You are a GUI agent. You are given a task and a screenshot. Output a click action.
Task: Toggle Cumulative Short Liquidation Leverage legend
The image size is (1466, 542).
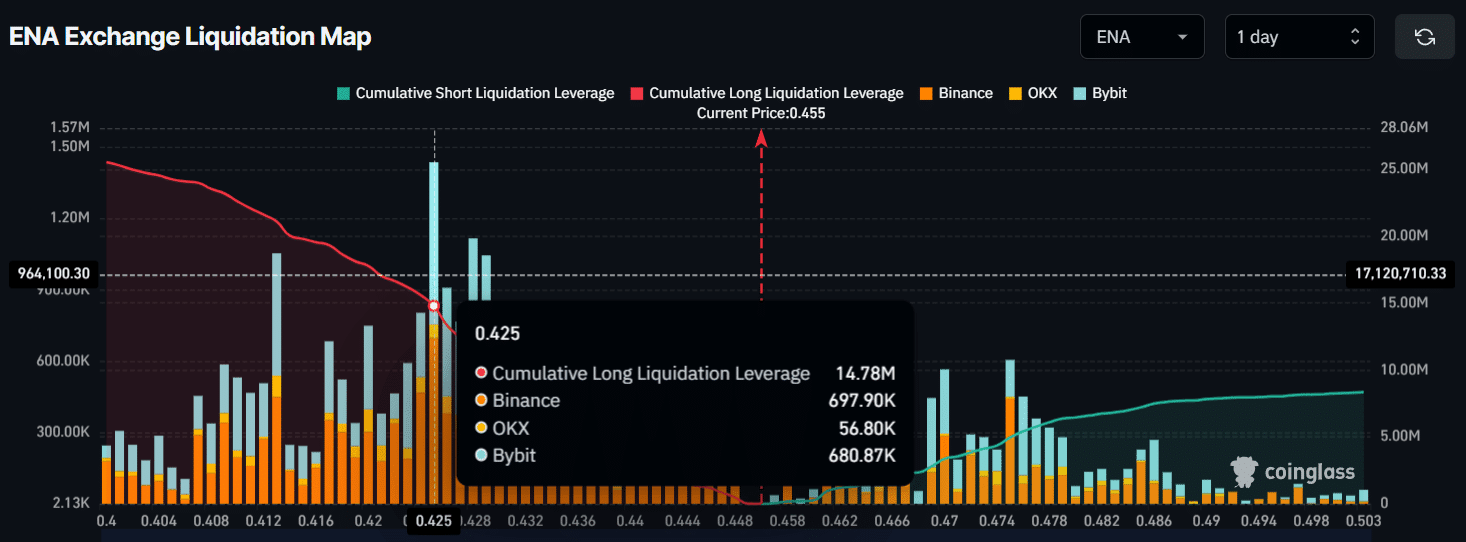coord(475,93)
